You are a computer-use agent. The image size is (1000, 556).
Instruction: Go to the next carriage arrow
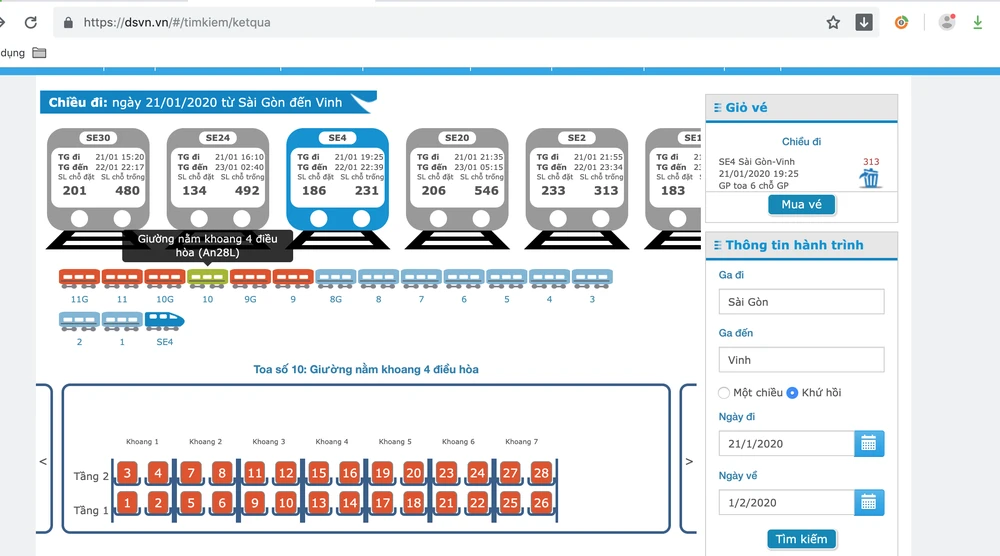[688, 462]
